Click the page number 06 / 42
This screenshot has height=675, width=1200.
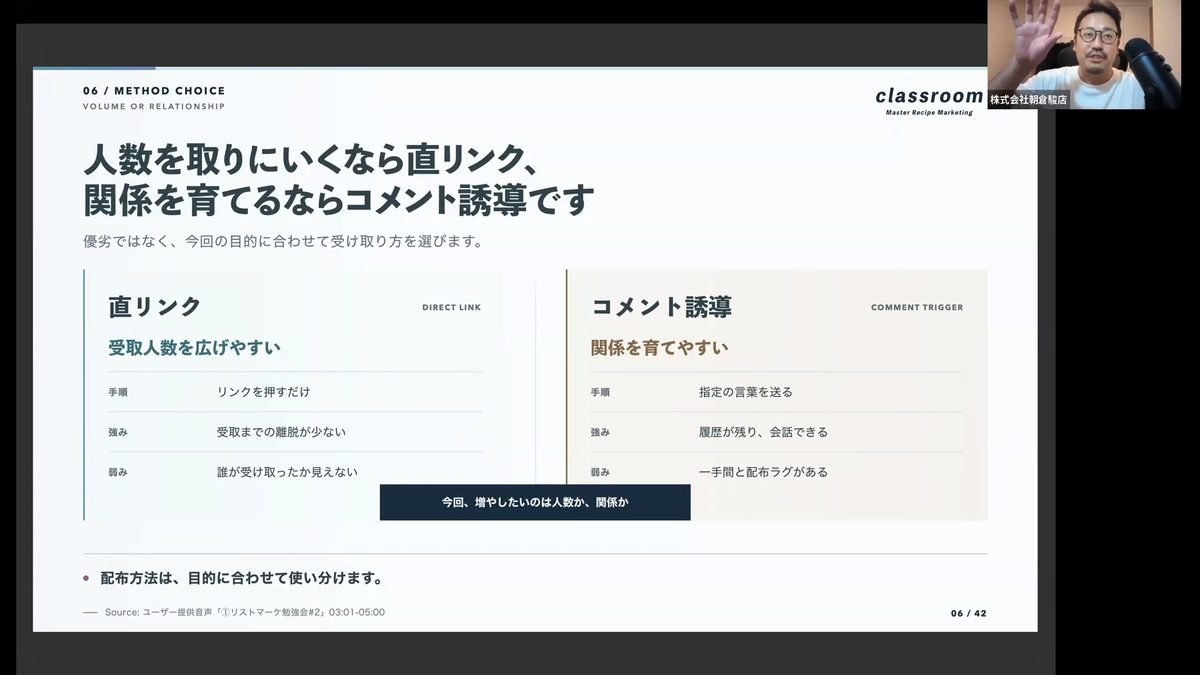coord(968,613)
